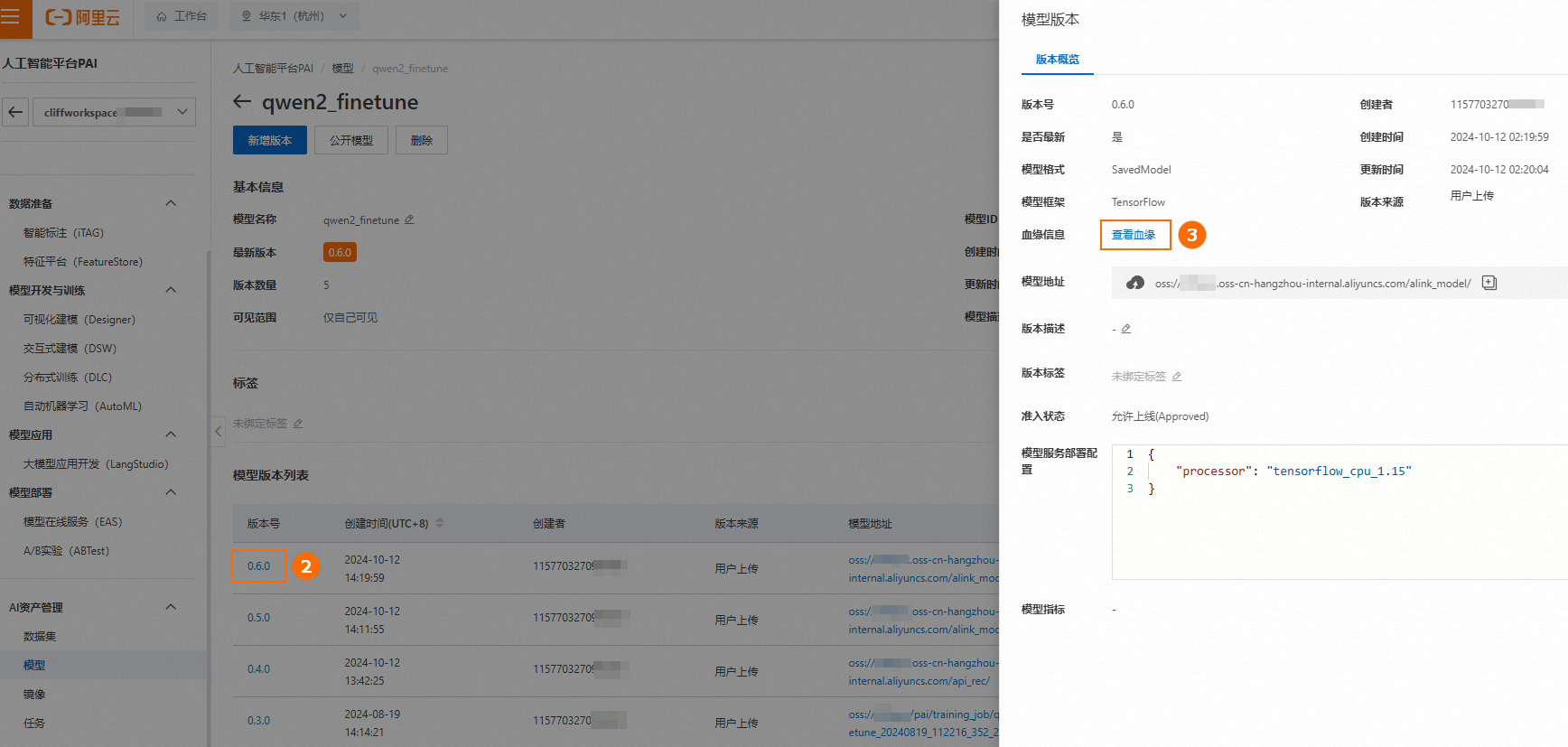Viewport: 1568px width, 747px height.
Task: Open 大模型应用开发 (LangStudio) in the sidebar
Action: (96, 464)
